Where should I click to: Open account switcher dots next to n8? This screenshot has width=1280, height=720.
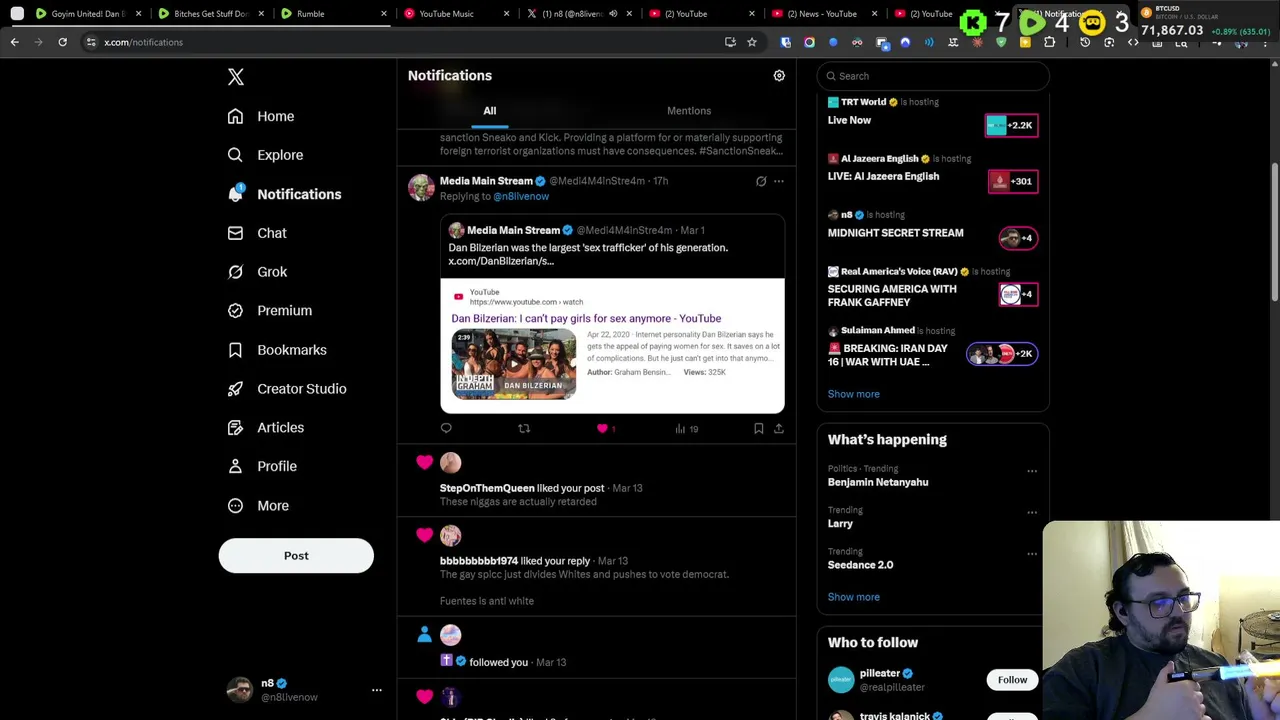[x=377, y=690]
